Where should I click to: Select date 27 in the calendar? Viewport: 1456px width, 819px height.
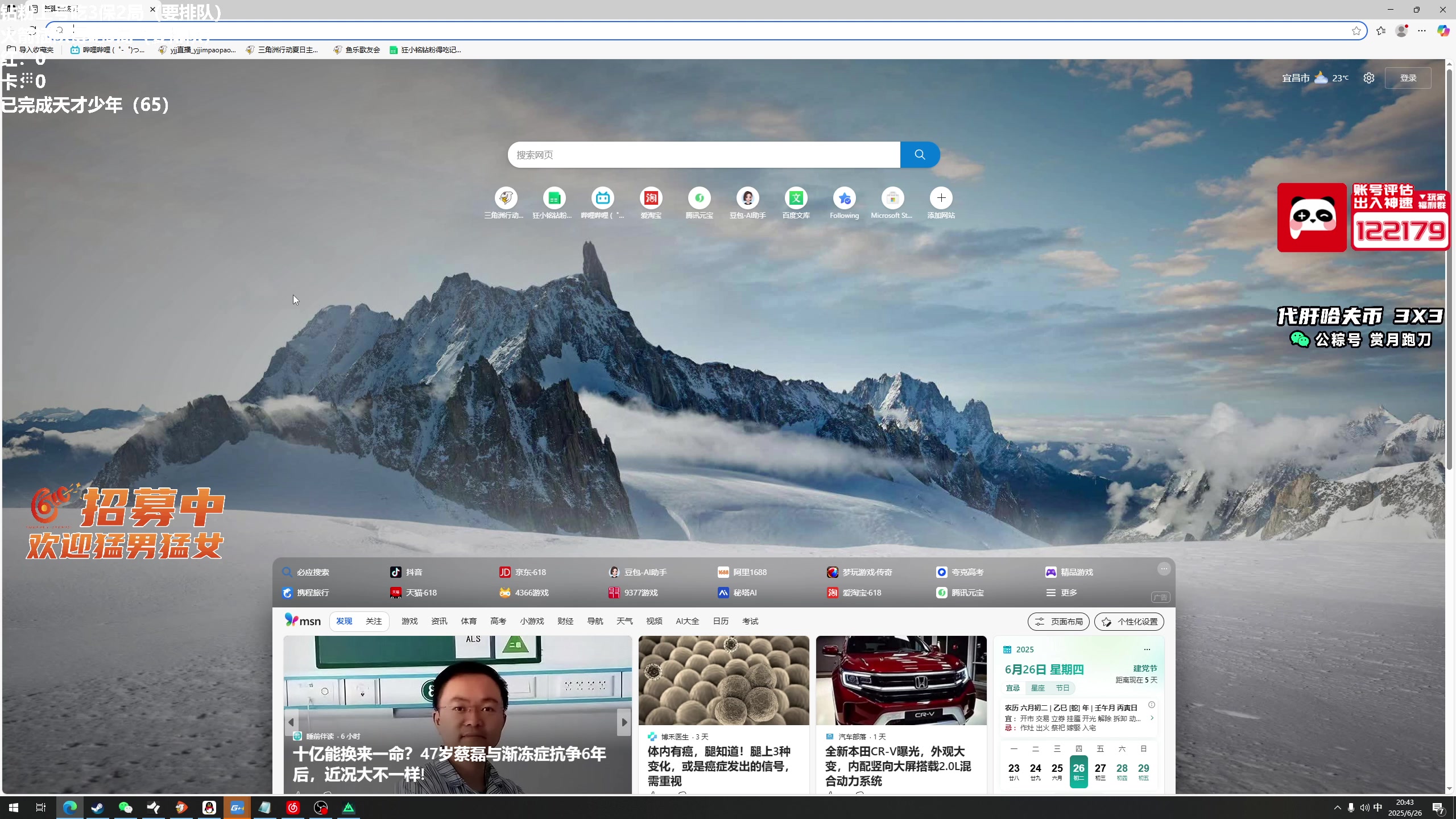pyautogui.click(x=1100, y=771)
